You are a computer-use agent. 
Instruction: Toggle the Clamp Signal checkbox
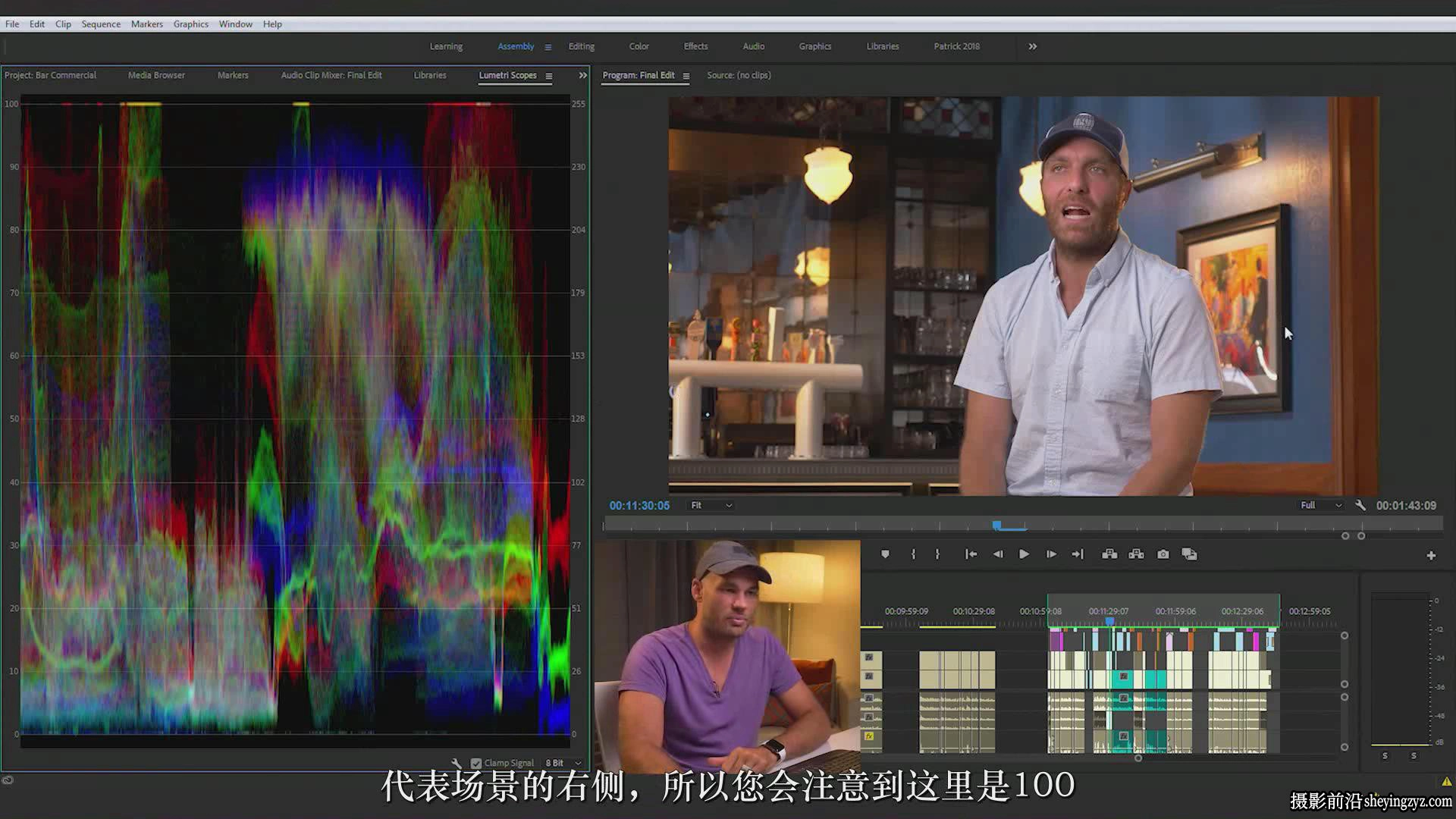point(476,764)
